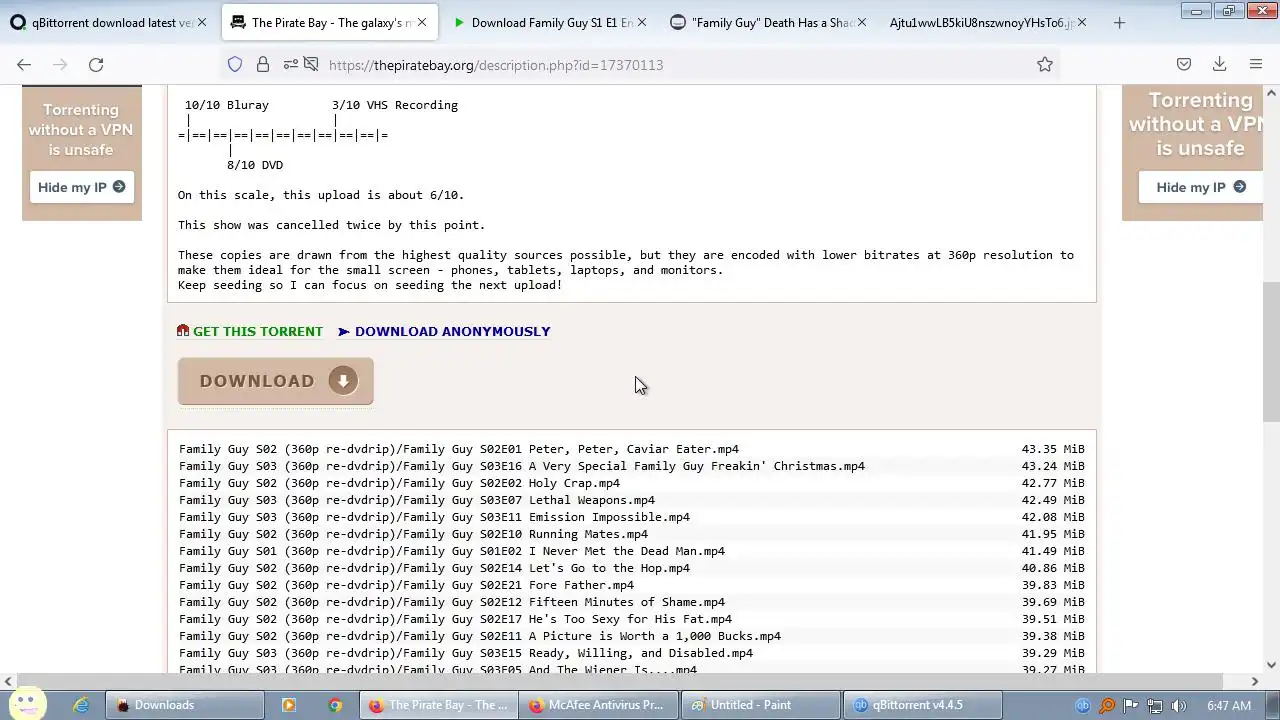Click the padlock site information icon
The width and height of the screenshot is (1280, 720).
click(262, 64)
